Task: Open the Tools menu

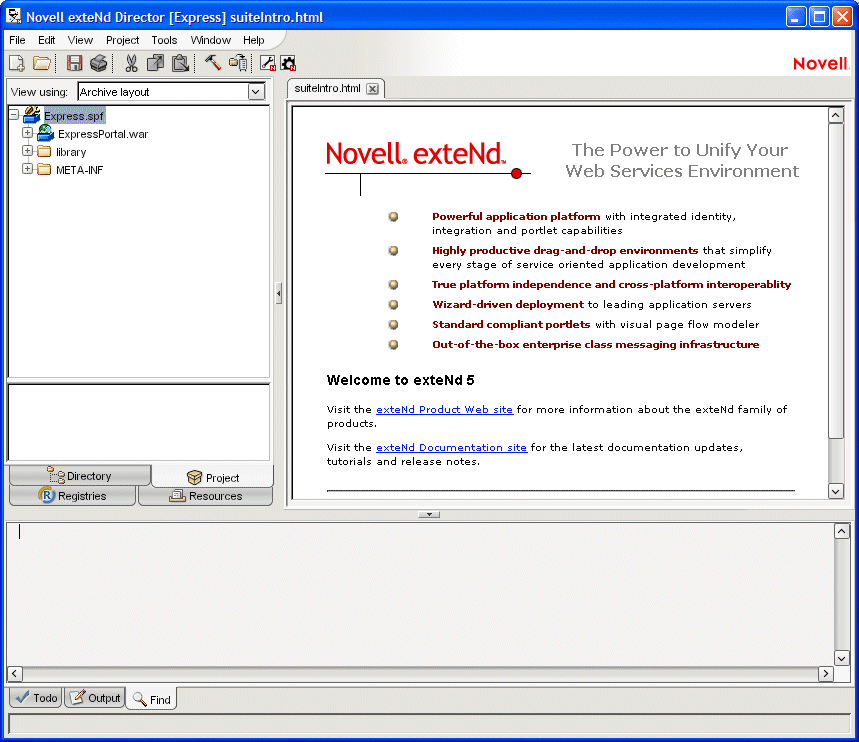Action: [164, 40]
